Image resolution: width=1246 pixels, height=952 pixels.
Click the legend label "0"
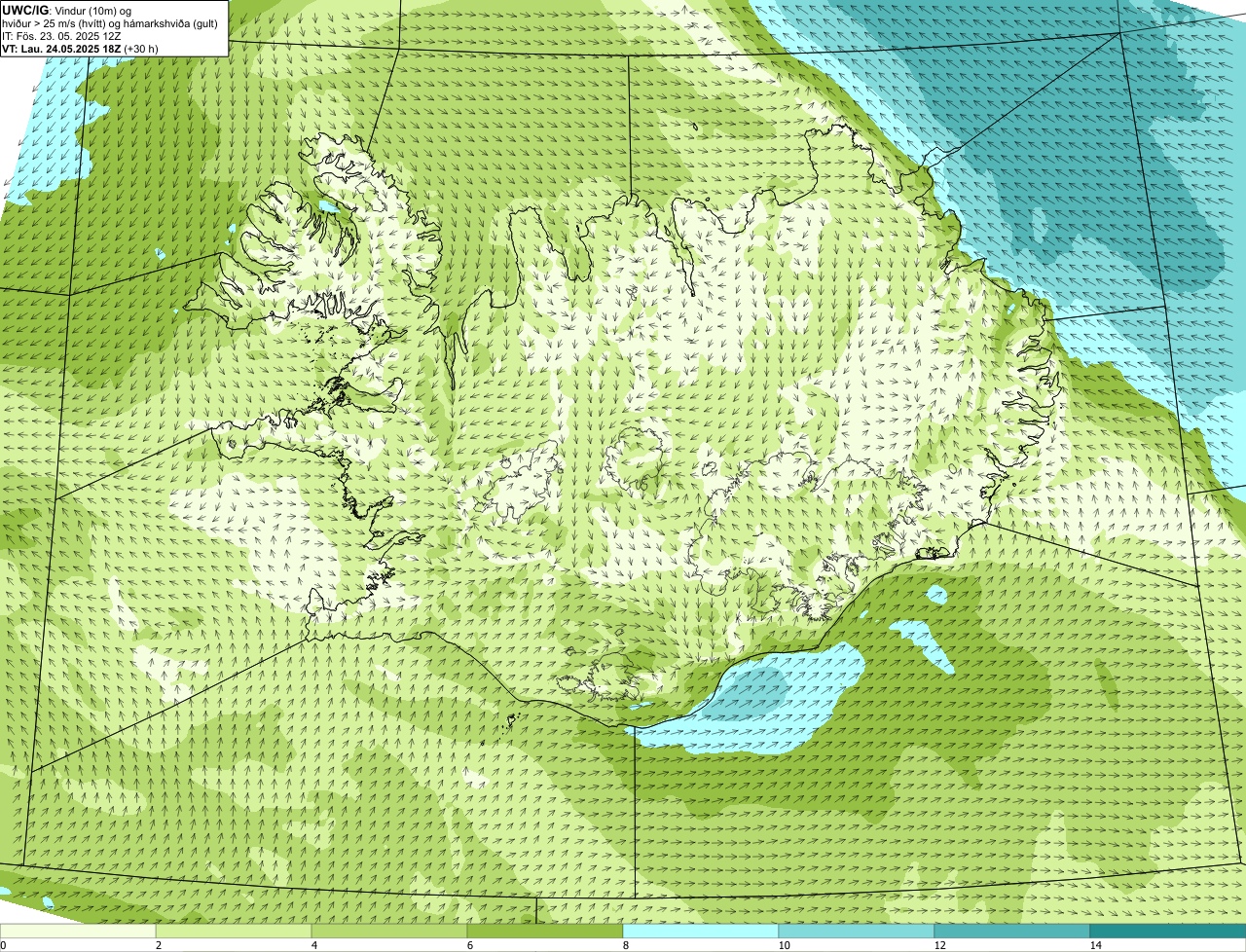[3, 945]
